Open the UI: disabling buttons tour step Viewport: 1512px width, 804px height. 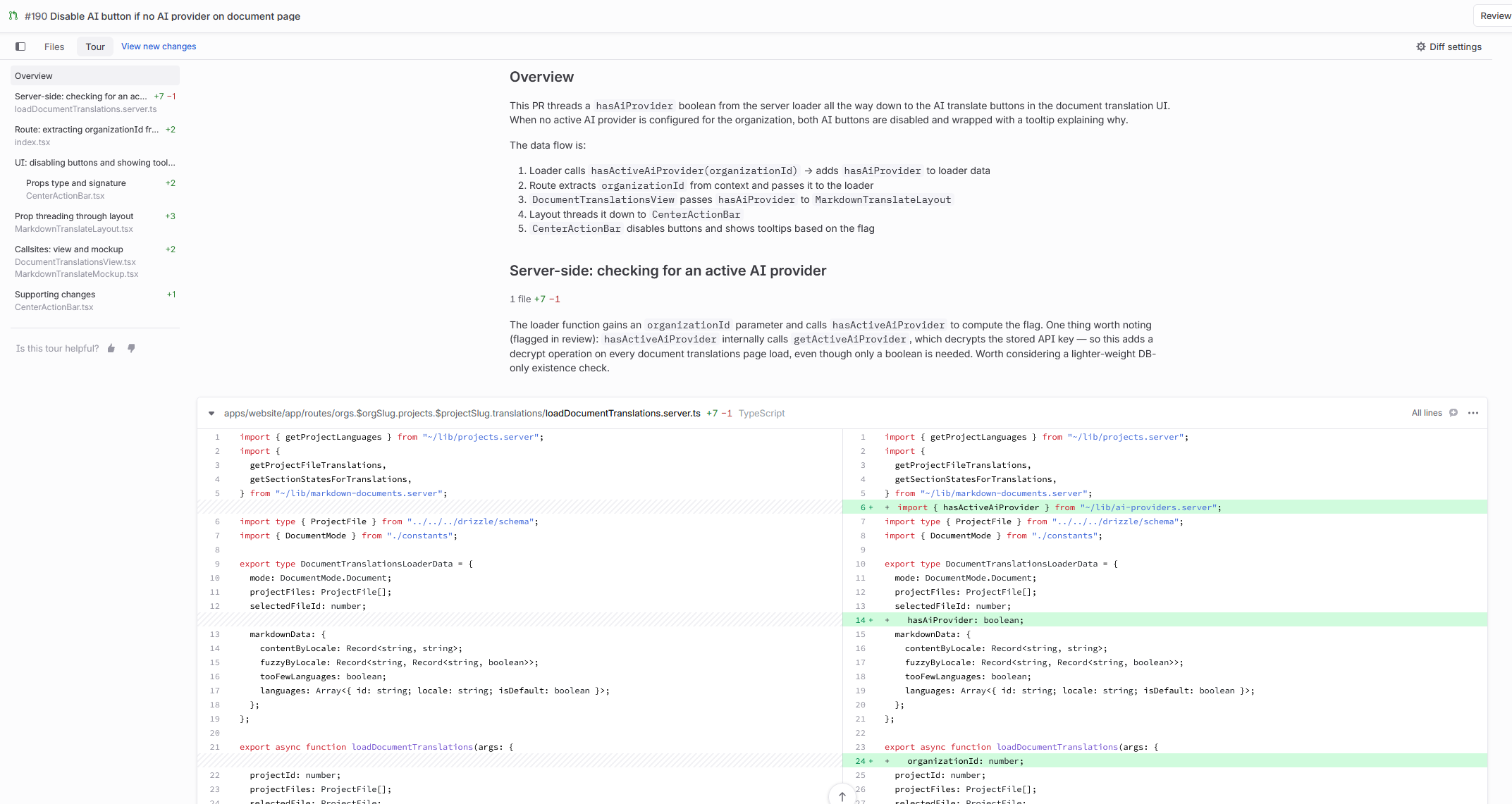(x=95, y=163)
